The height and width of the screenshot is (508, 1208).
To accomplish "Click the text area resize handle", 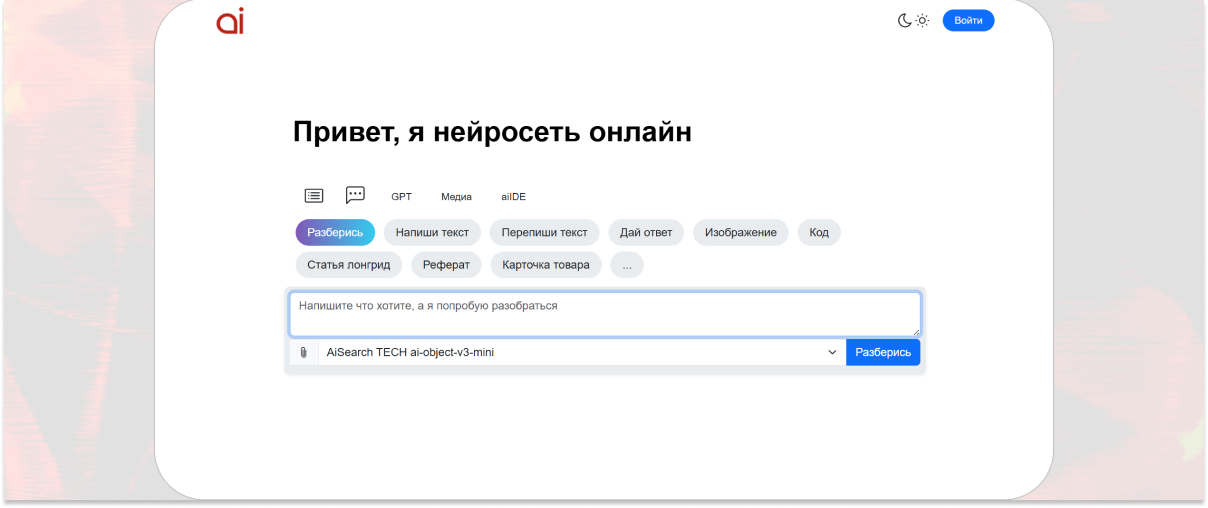I will [x=915, y=331].
